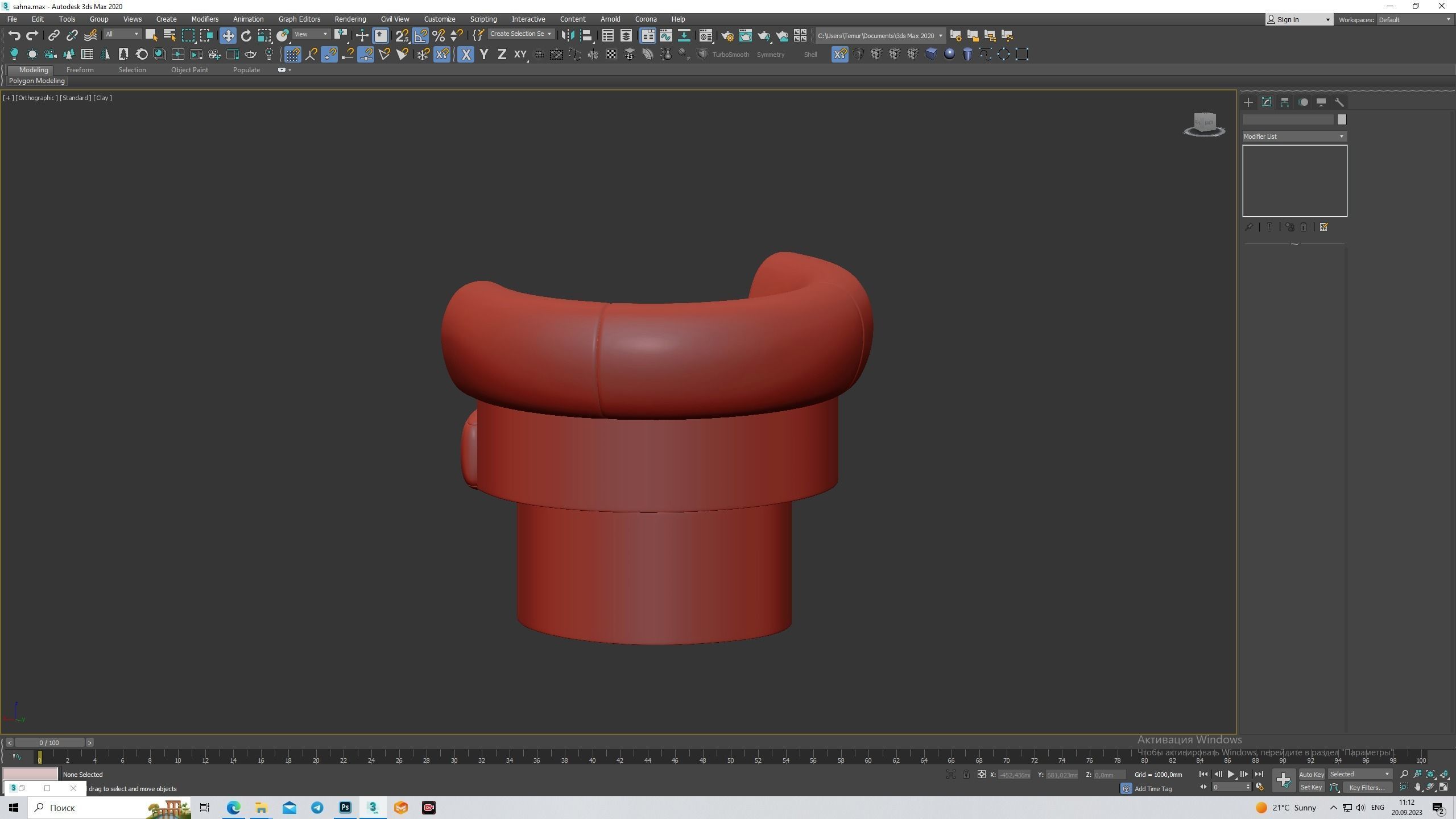The image size is (1456, 819).
Task: Open the Modify command panel tab
Action: tap(1267, 102)
